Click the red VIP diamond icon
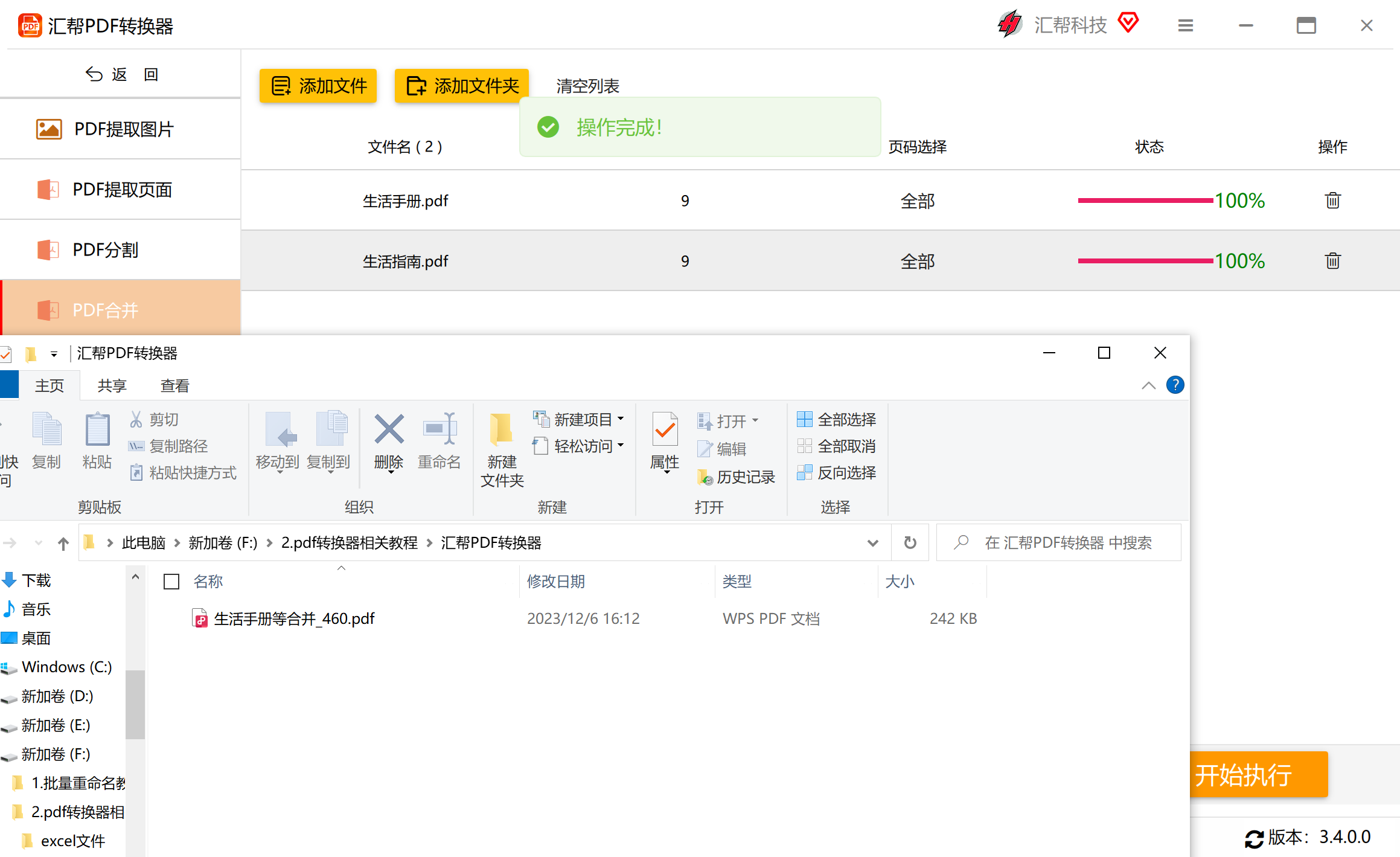The height and width of the screenshot is (857, 1400). 1128,23
